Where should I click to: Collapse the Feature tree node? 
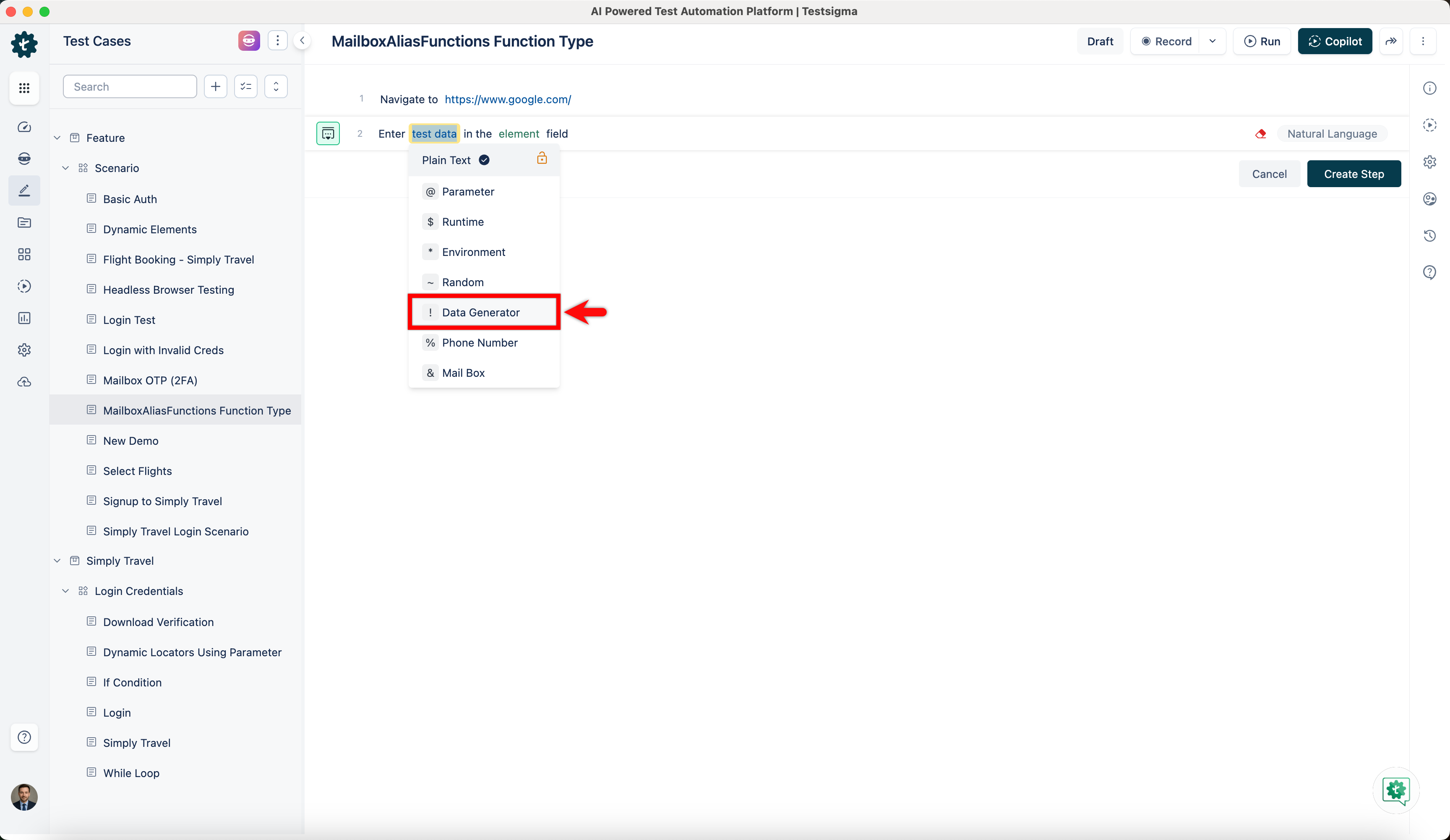coord(57,138)
